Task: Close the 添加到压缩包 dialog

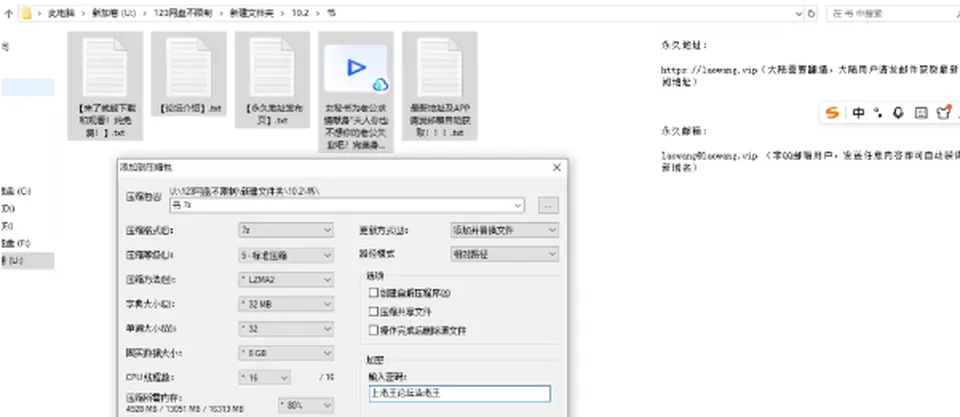Action: pyautogui.click(x=557, y=167)
